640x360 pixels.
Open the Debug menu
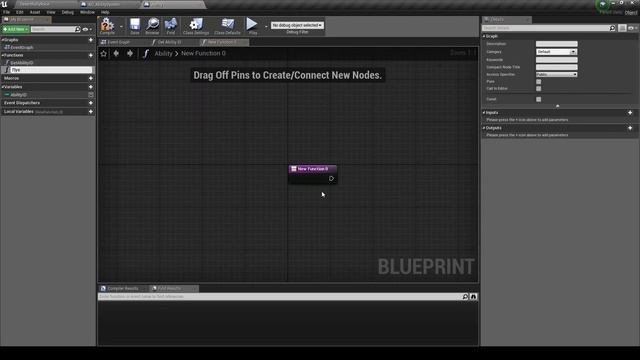(67, 12)
